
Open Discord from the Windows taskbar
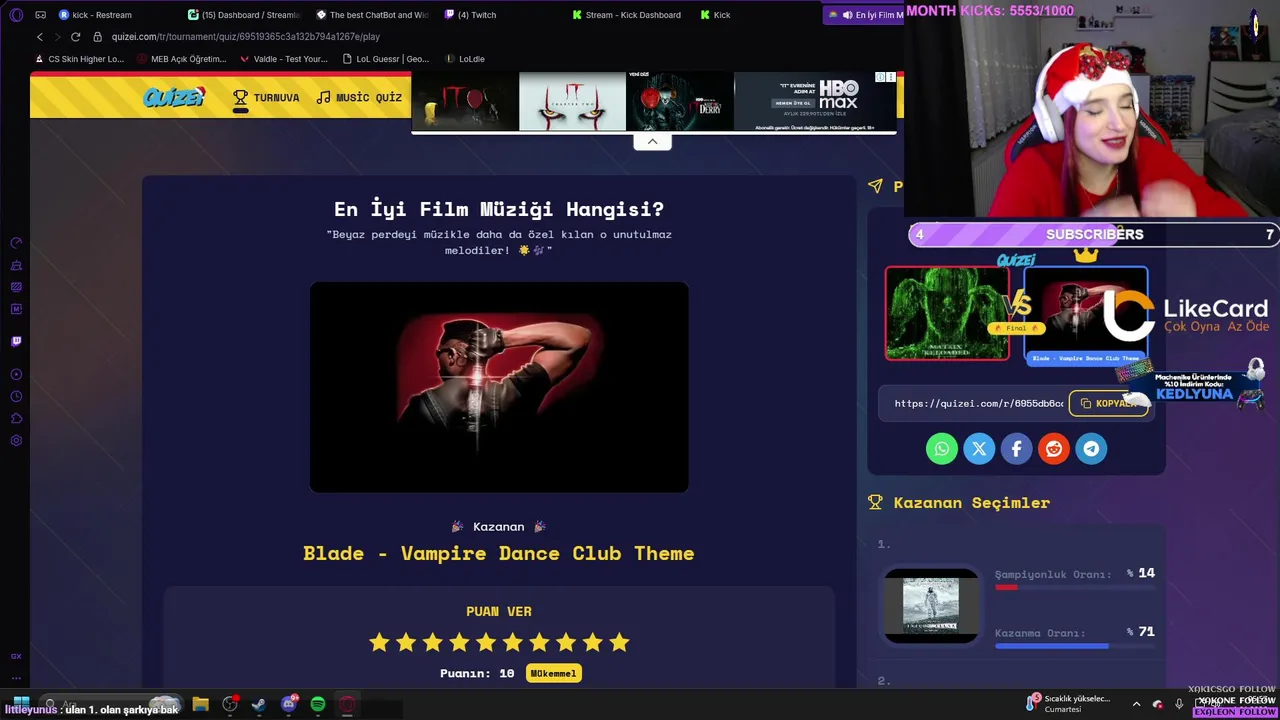click(x=289, y=704)
